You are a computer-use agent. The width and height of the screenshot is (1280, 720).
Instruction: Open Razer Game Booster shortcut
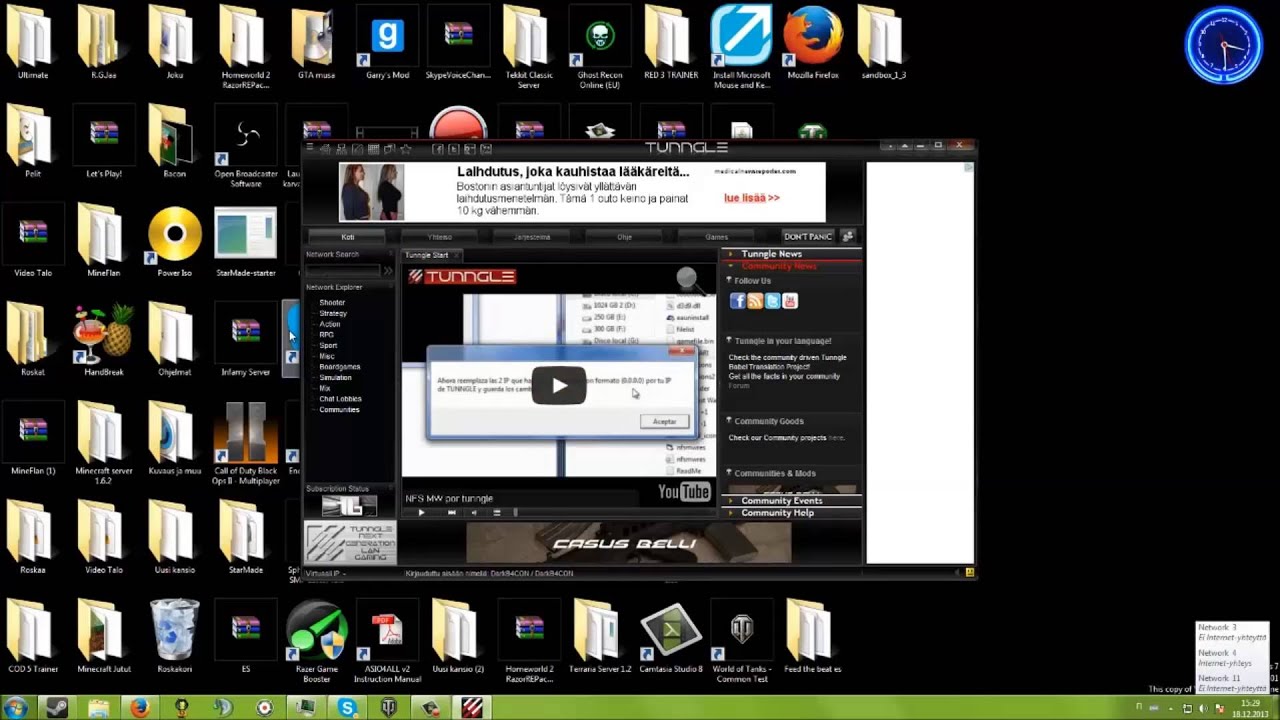(x=317, y=641)
